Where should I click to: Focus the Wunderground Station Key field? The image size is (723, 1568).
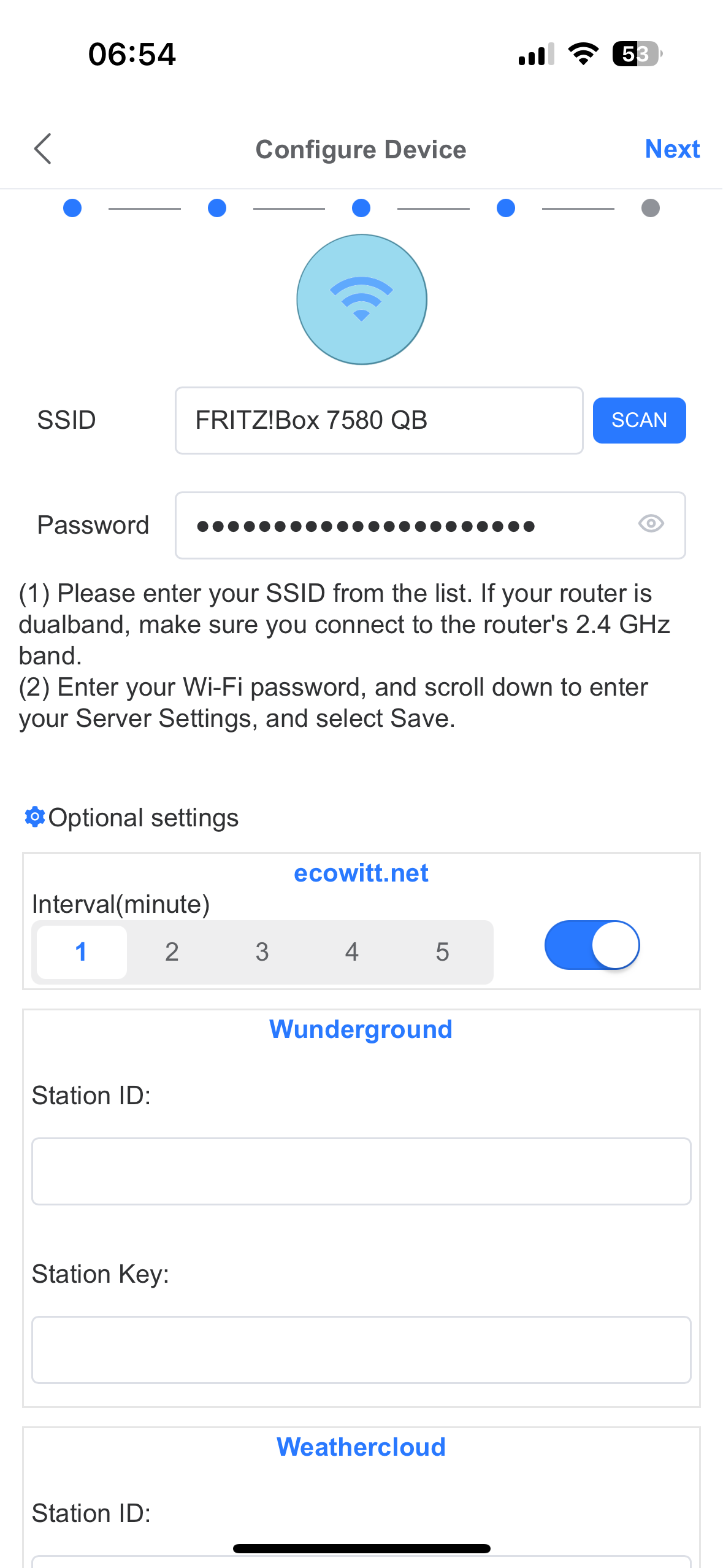pos(361,1350)
